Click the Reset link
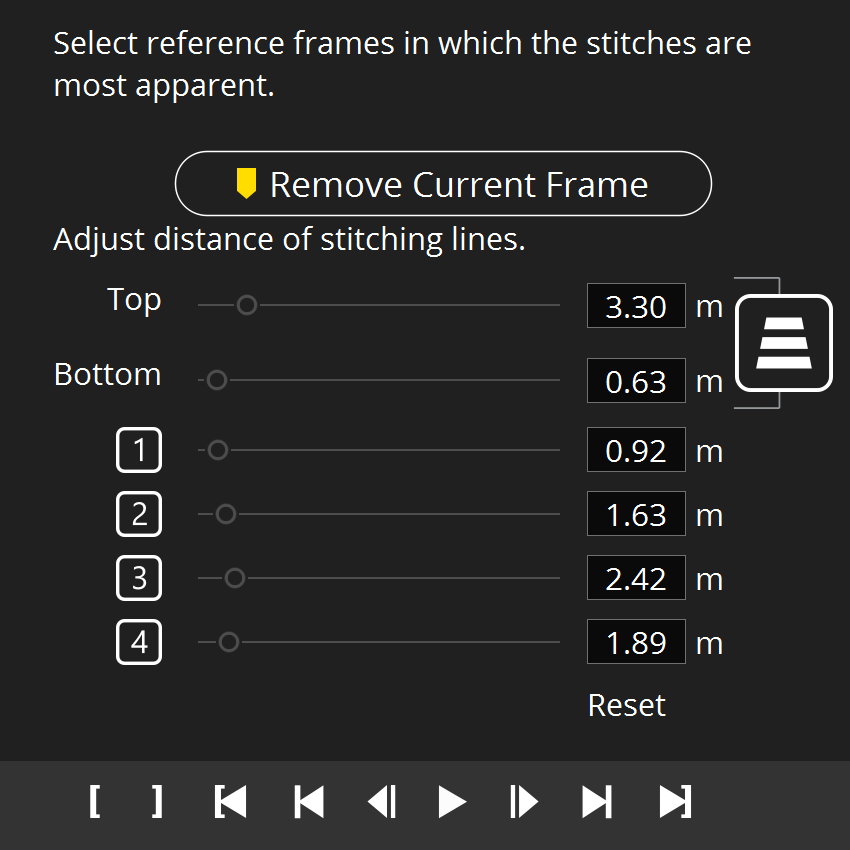The height and width of the screenshot is (850, 850). coord(626,705)
